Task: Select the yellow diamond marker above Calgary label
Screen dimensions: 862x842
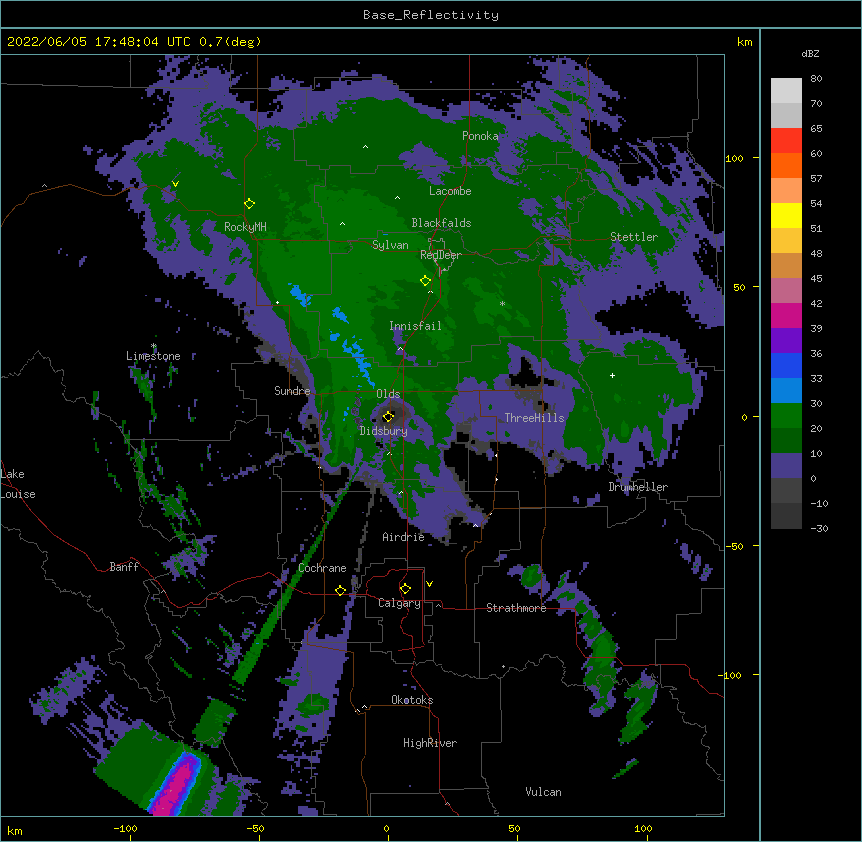Action: [405, 589]
